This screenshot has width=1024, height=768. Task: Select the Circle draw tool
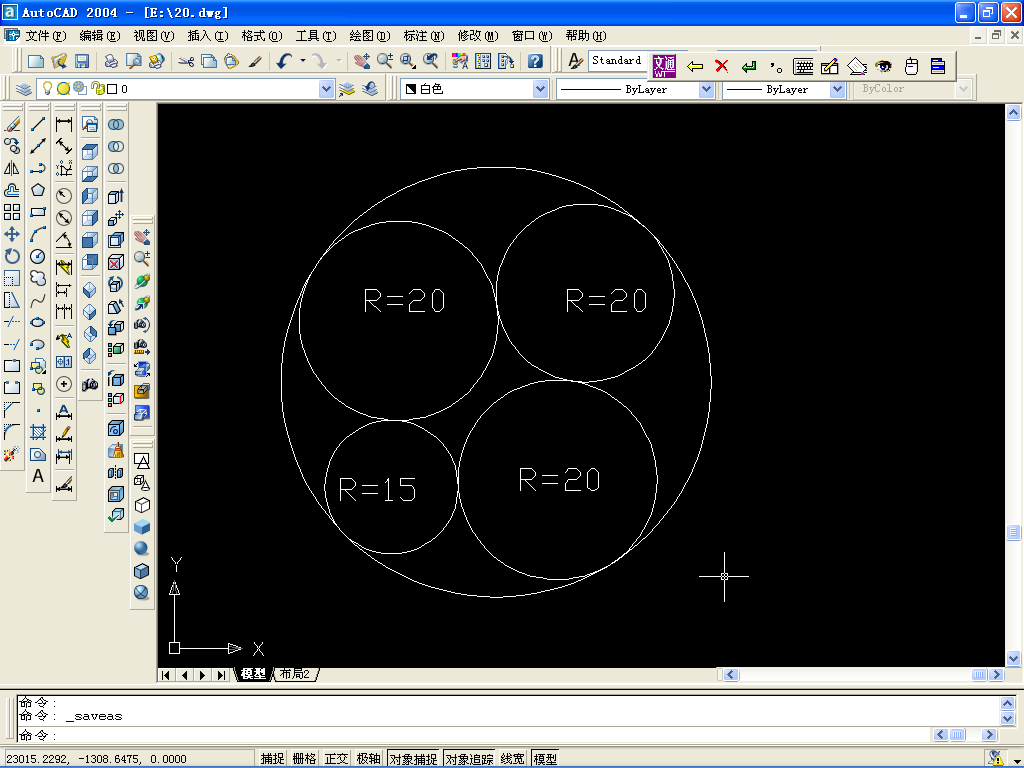[x=38, y=256]
